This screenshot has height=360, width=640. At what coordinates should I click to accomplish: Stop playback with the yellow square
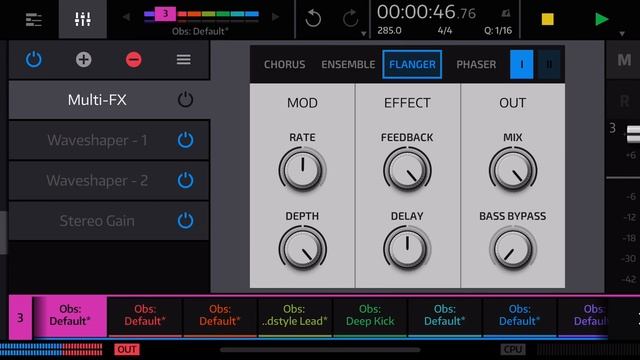click(x=547, y=19)
